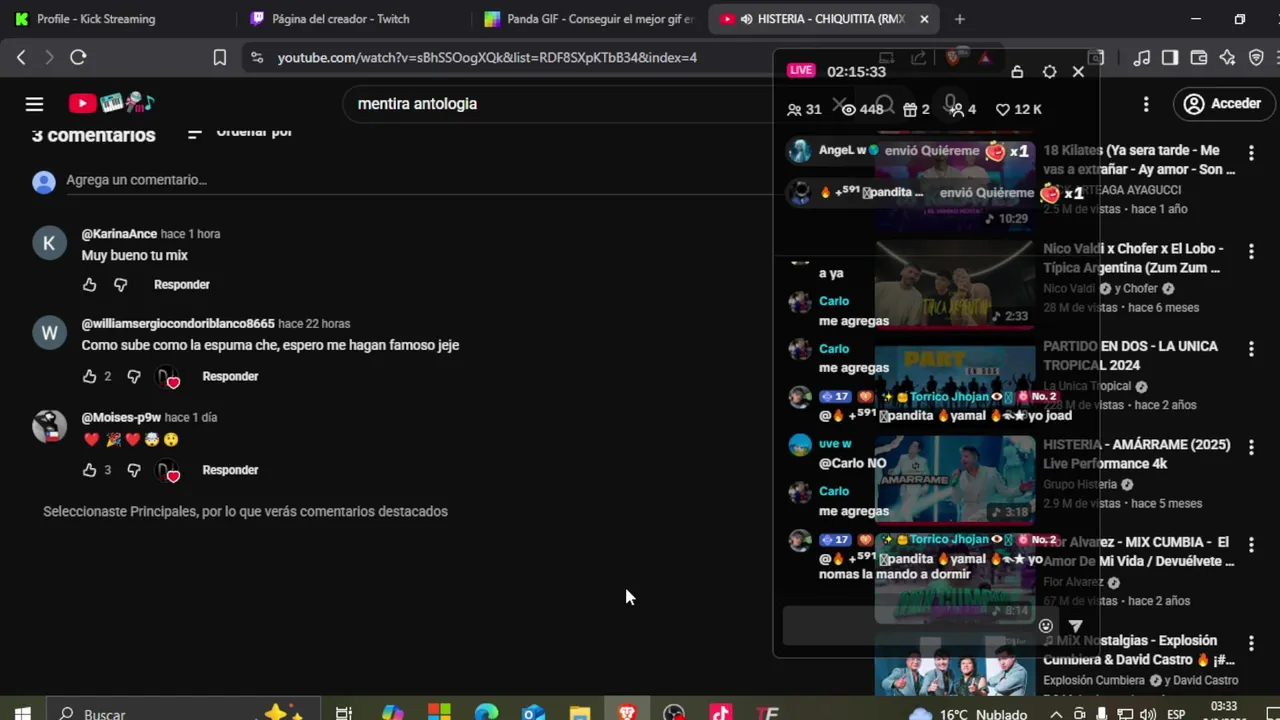This screenshot has height=720, width=1280.
Task: Open the bookmark icon in address bar
Action: point(220,58)
